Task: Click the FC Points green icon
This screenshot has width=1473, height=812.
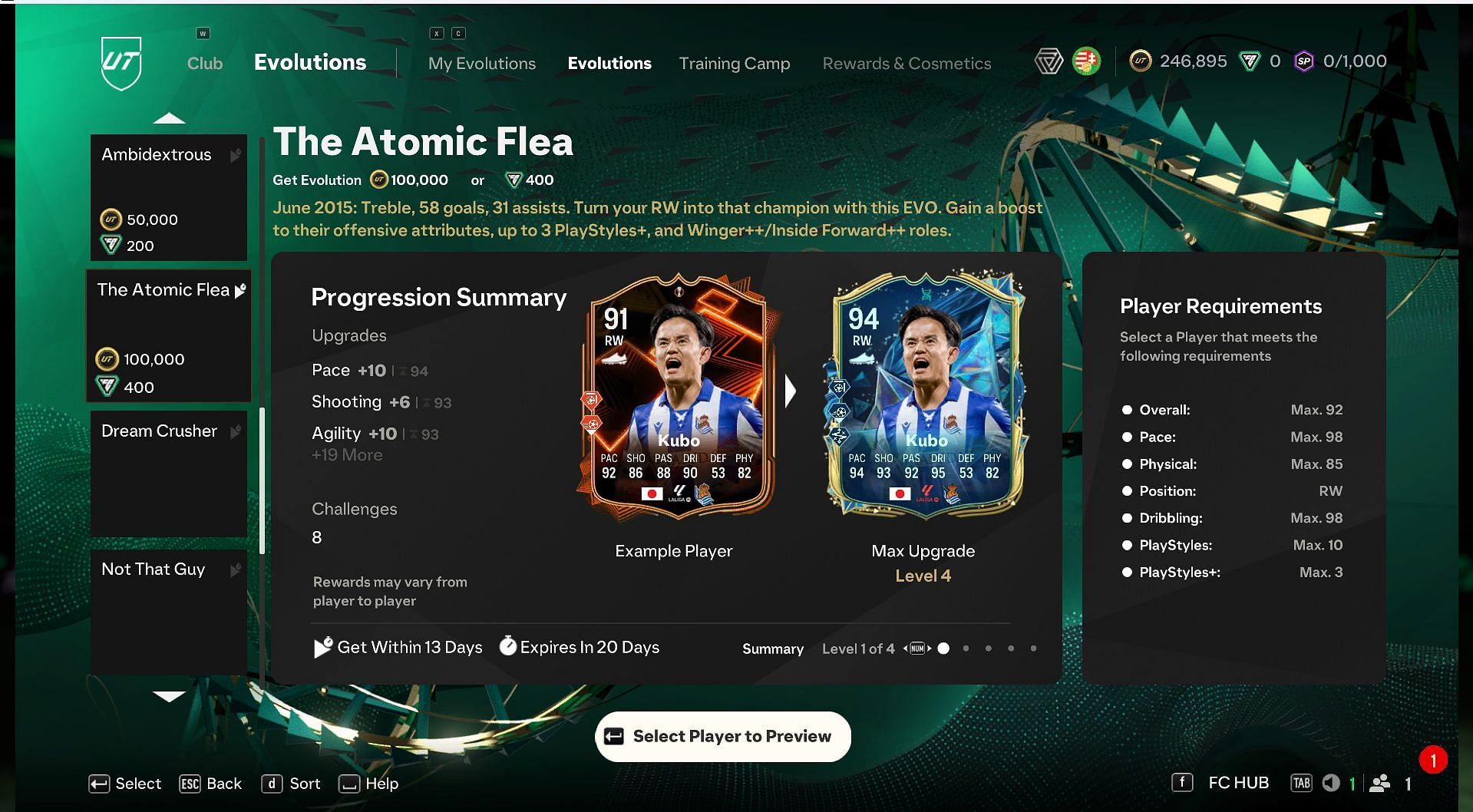Action: pyautogui.click(x=1250, y=61)
